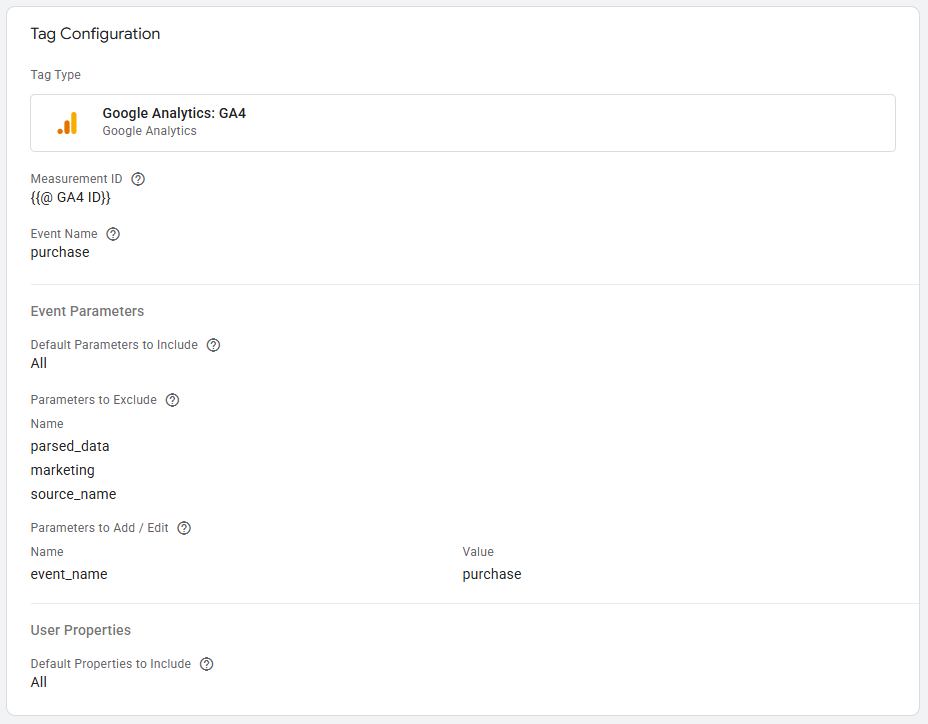Show help for Parameters to Exclude
The width and height of the screenshot is (928, 724).
(x=172, y=400)
